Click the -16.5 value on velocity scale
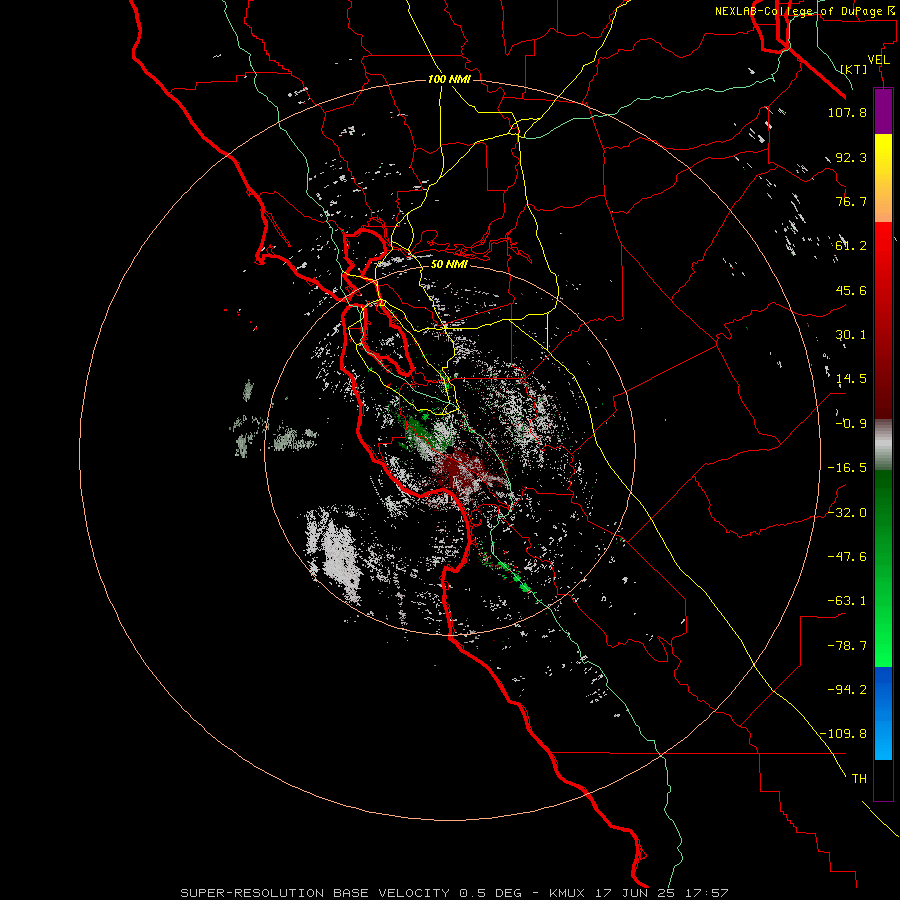This screenshot has width=900, height=900. click(x=847, y=468)
